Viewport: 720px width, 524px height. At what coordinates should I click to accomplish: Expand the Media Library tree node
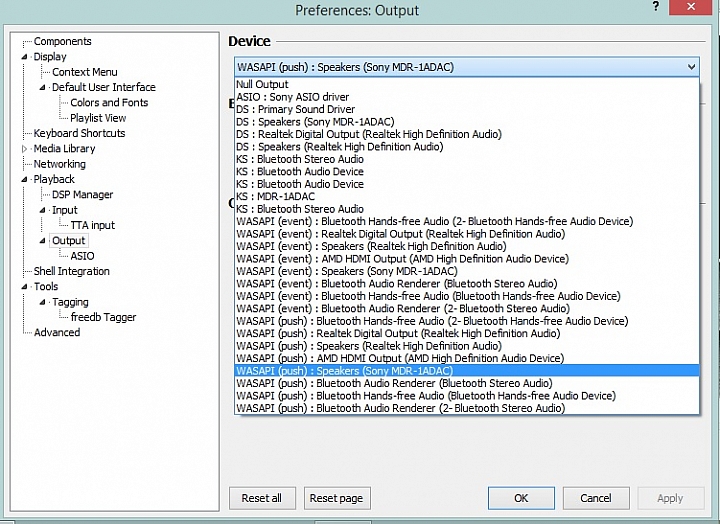pyautogui.click(x=24, y=149)
